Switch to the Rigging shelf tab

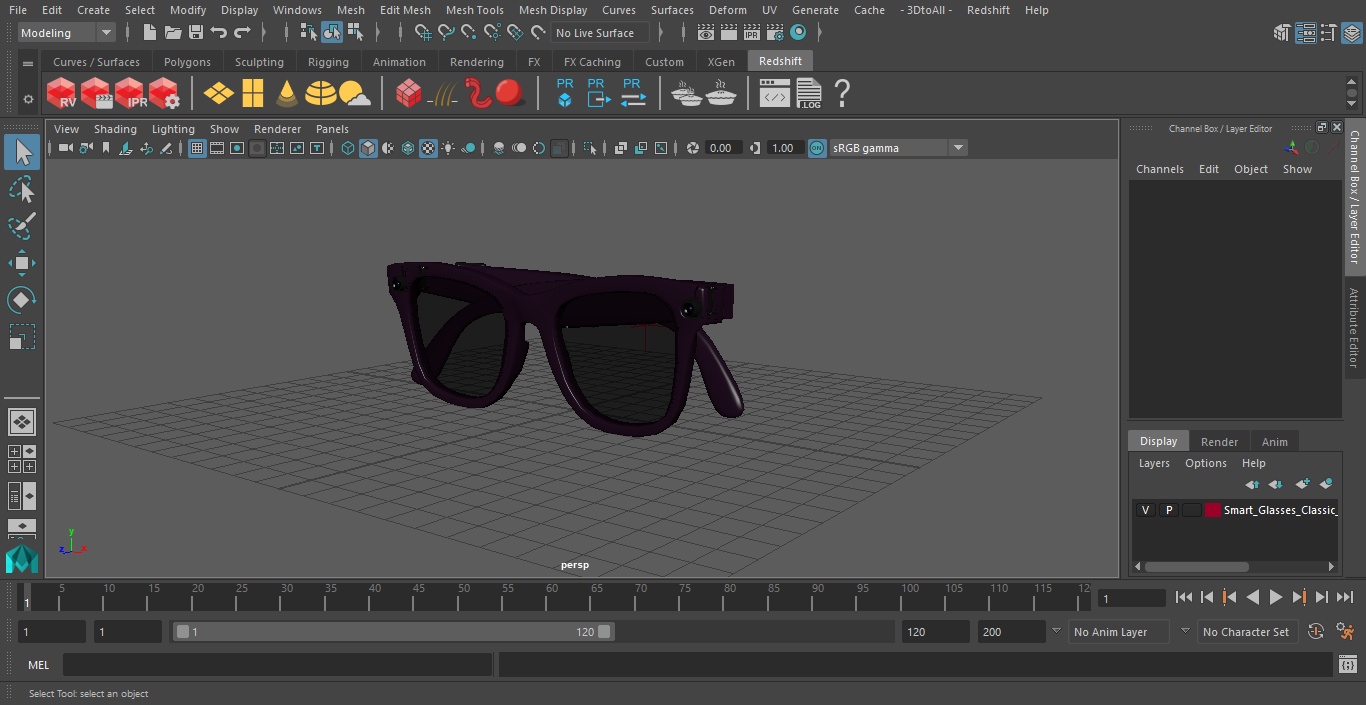[x=328, y=62]
